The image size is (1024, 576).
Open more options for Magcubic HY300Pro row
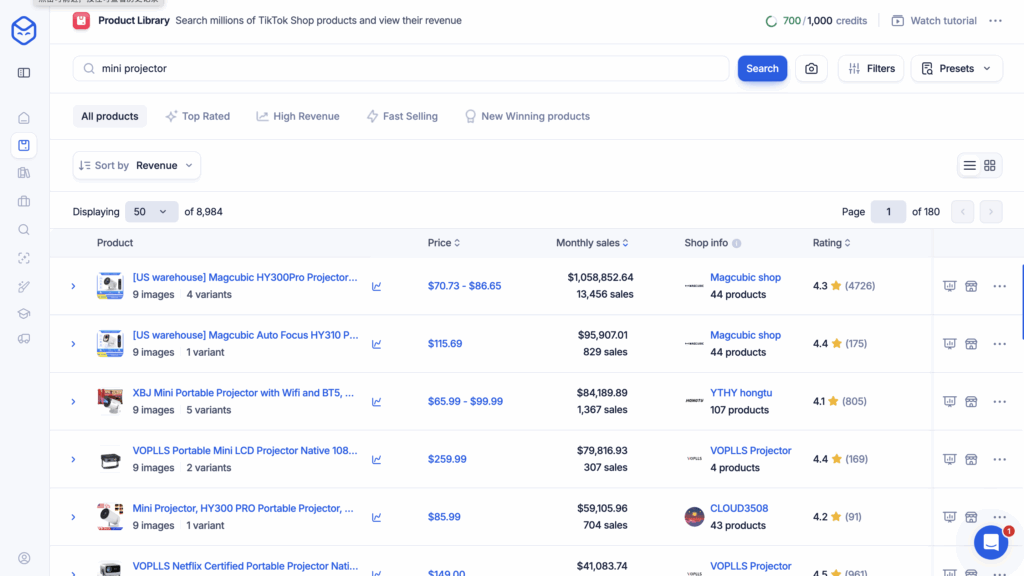point(999,286)
